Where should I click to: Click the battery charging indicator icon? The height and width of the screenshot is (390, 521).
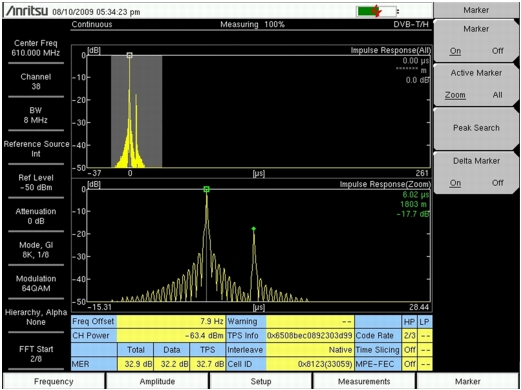(x=376, y=11)
